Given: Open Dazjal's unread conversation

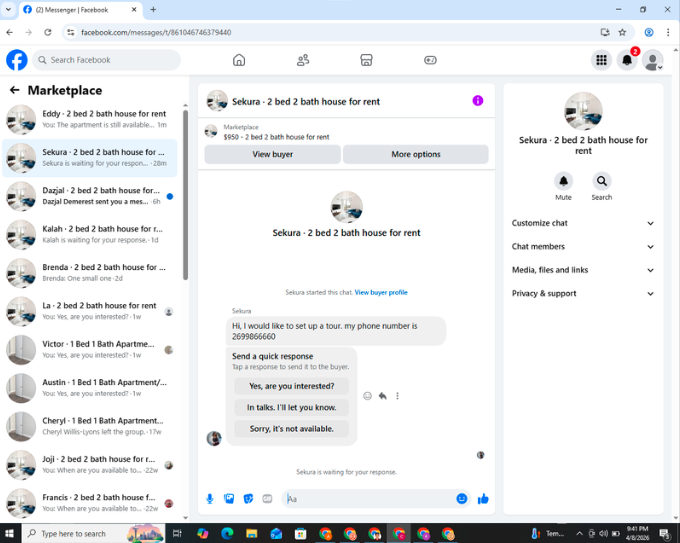Looking at the screenshot, I should (90, 196).
